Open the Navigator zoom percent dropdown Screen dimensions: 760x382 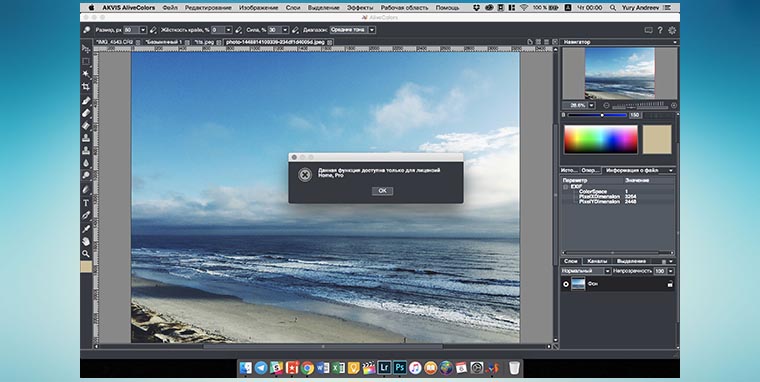tap(592, 105)
